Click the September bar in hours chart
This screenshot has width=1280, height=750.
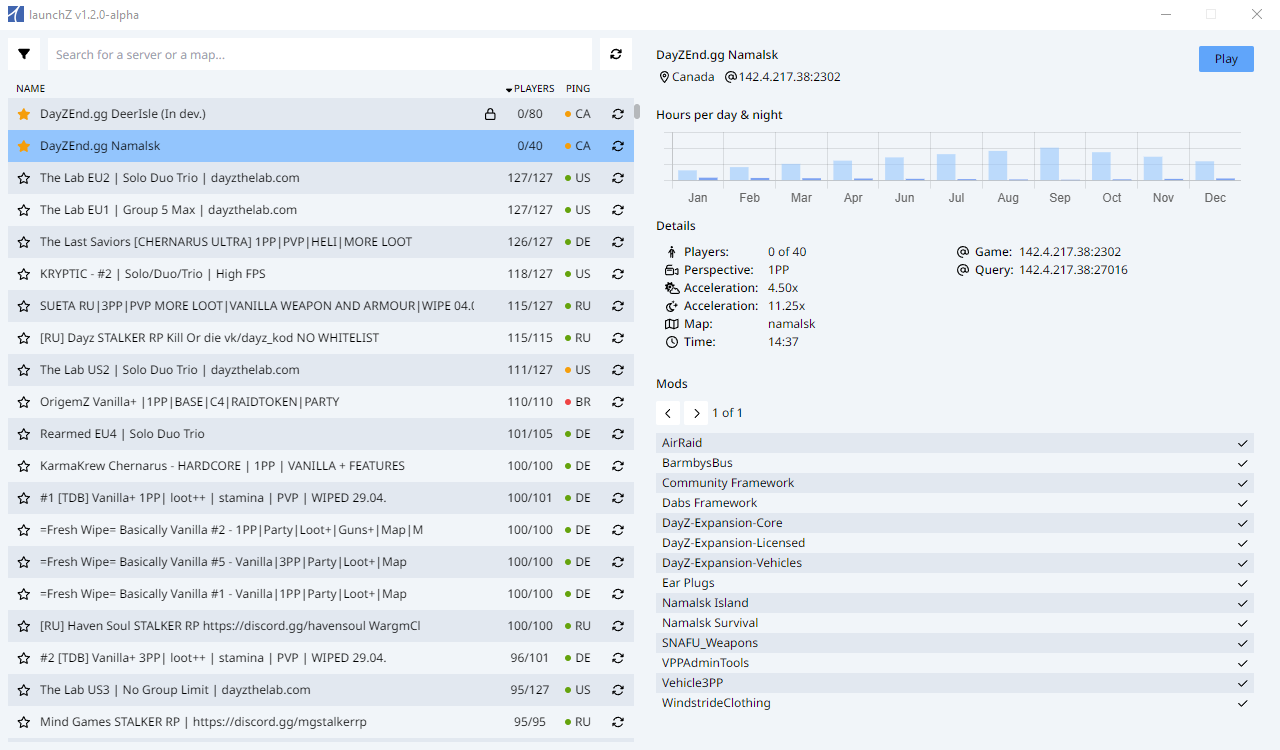(1049, 164)
